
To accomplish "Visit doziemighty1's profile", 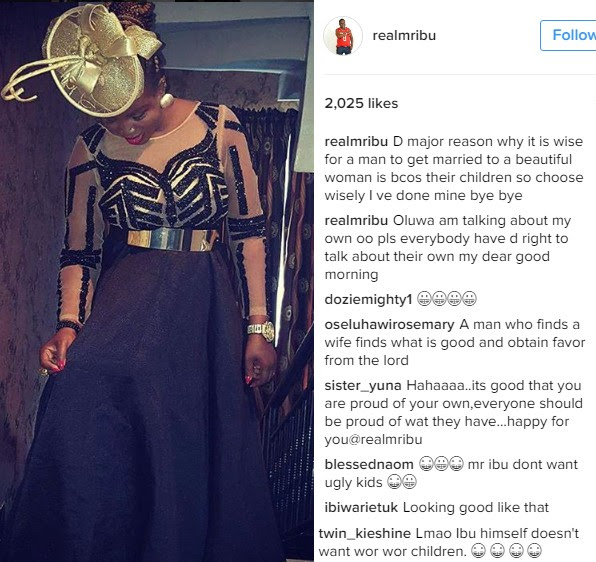I will click(368, 299).
